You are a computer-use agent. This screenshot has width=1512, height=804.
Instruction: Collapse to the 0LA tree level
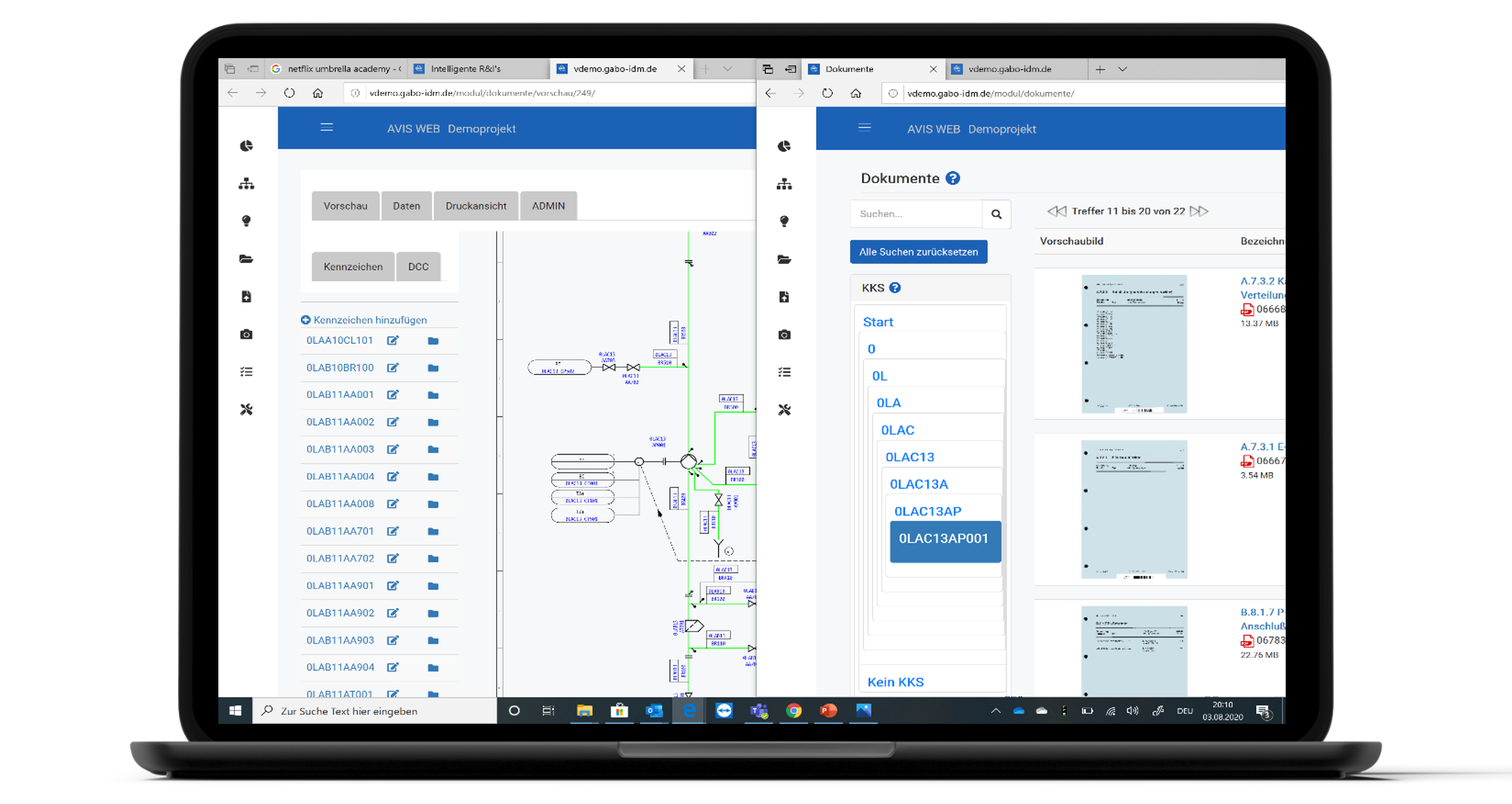pyautogui.click(x=888, y=403)
